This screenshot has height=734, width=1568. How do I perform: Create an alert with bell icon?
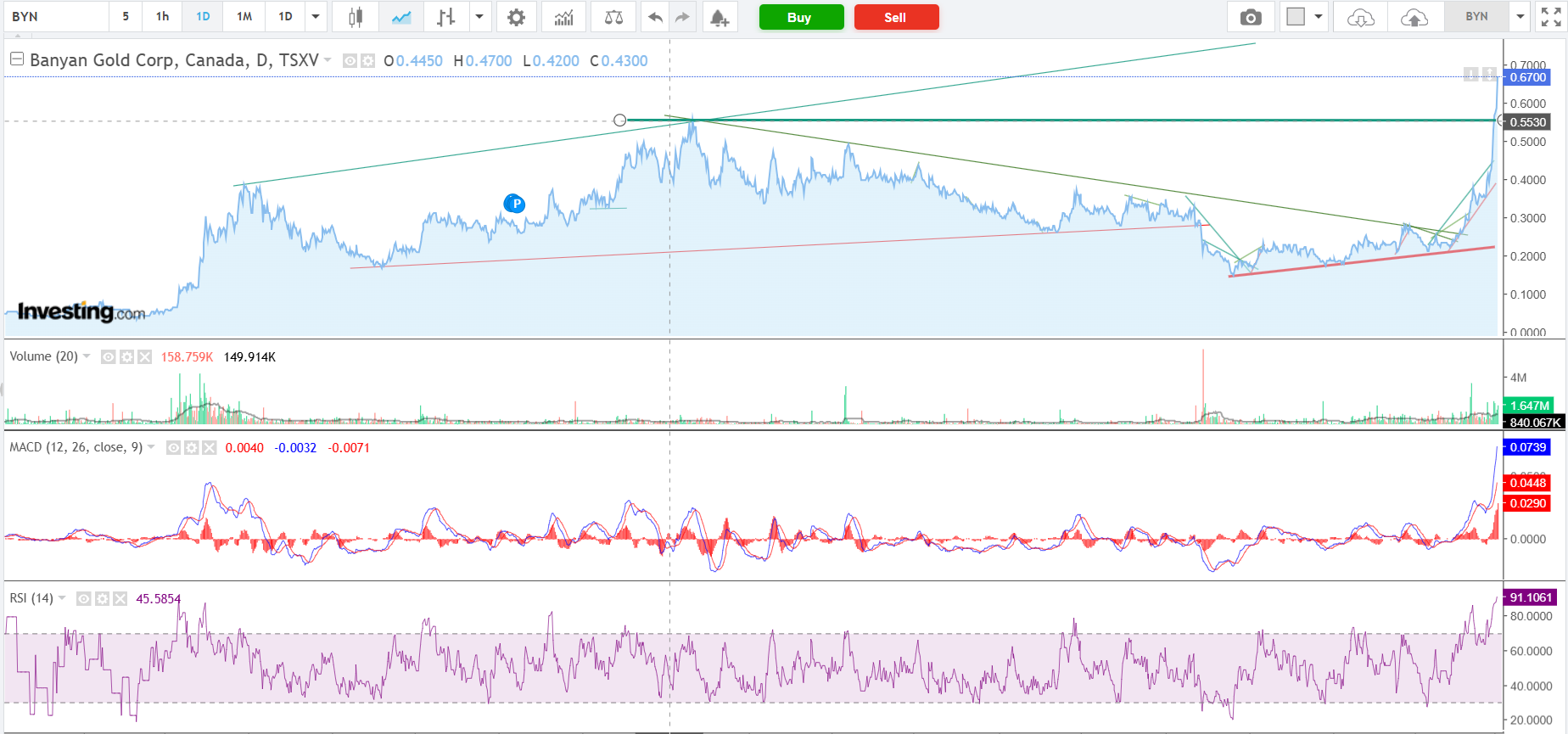tap(719, 17)
